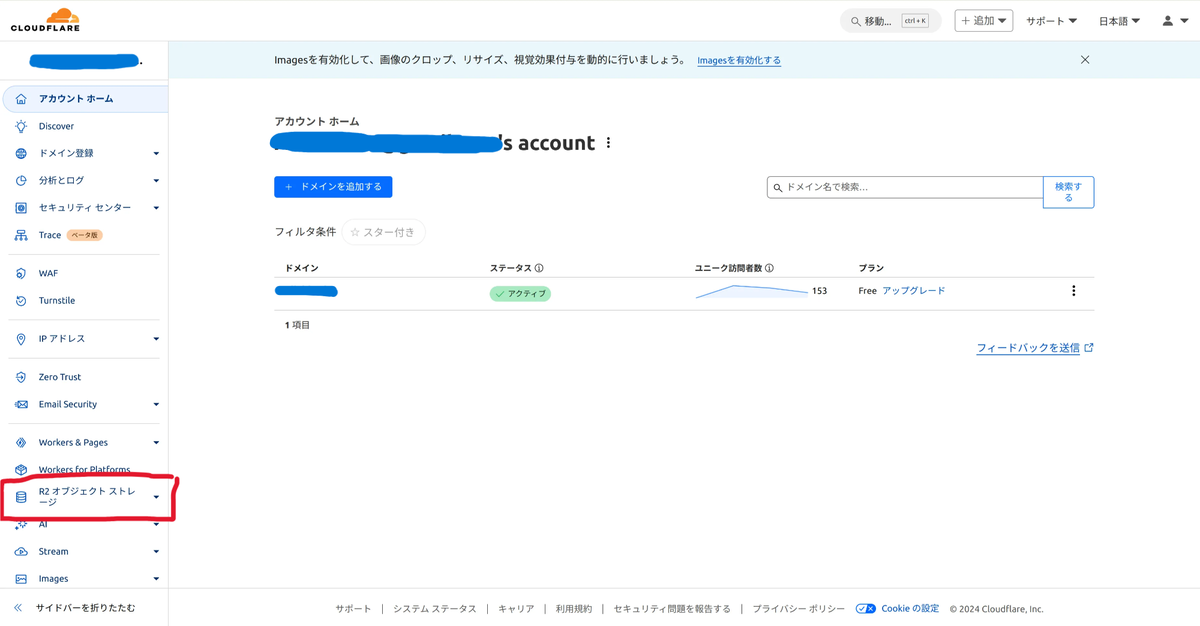Click the ステータス info icon
The width and height of the screenshot is (1200, 626).
click(x=539, y=269)
